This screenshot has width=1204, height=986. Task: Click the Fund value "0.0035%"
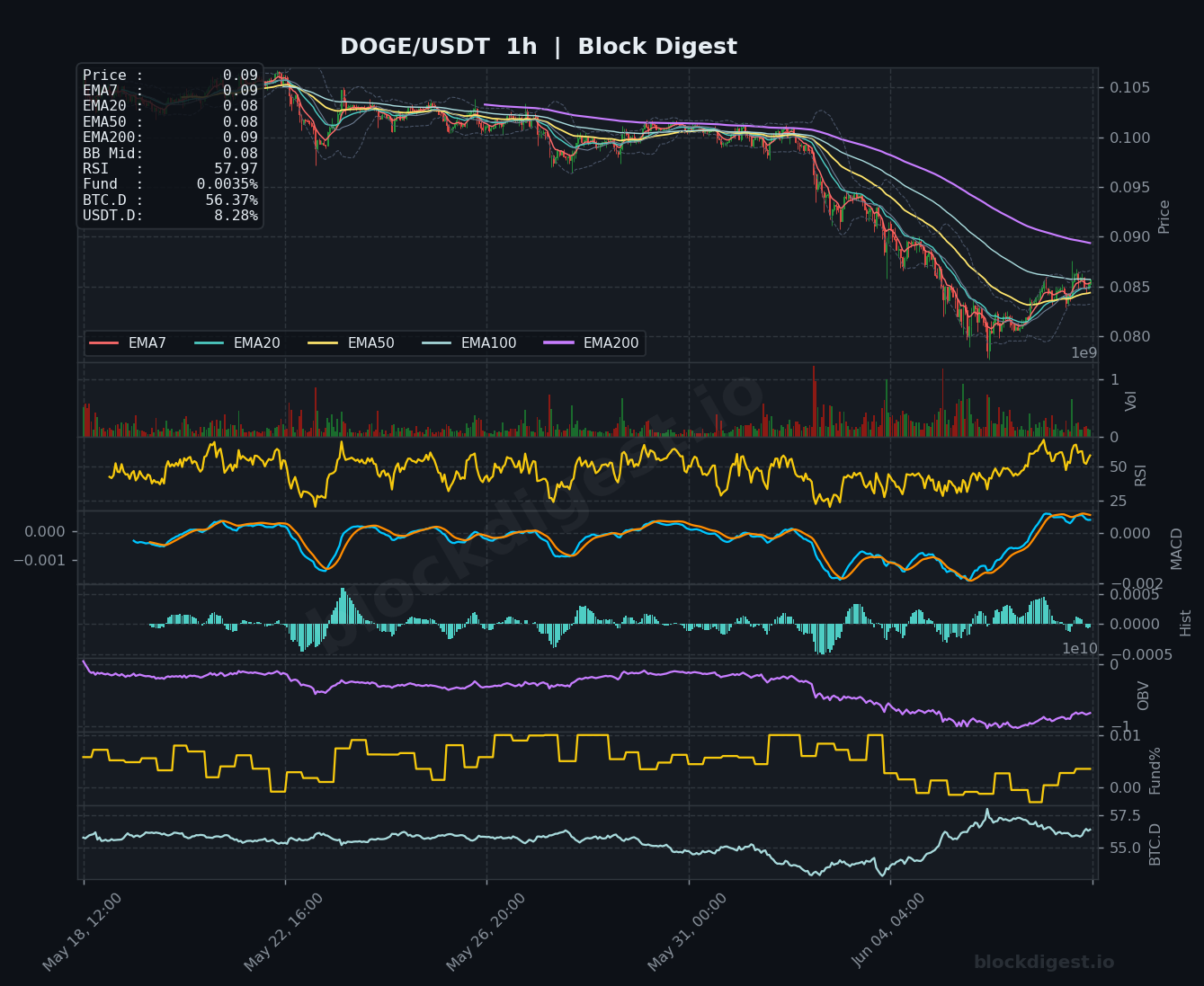227,184
